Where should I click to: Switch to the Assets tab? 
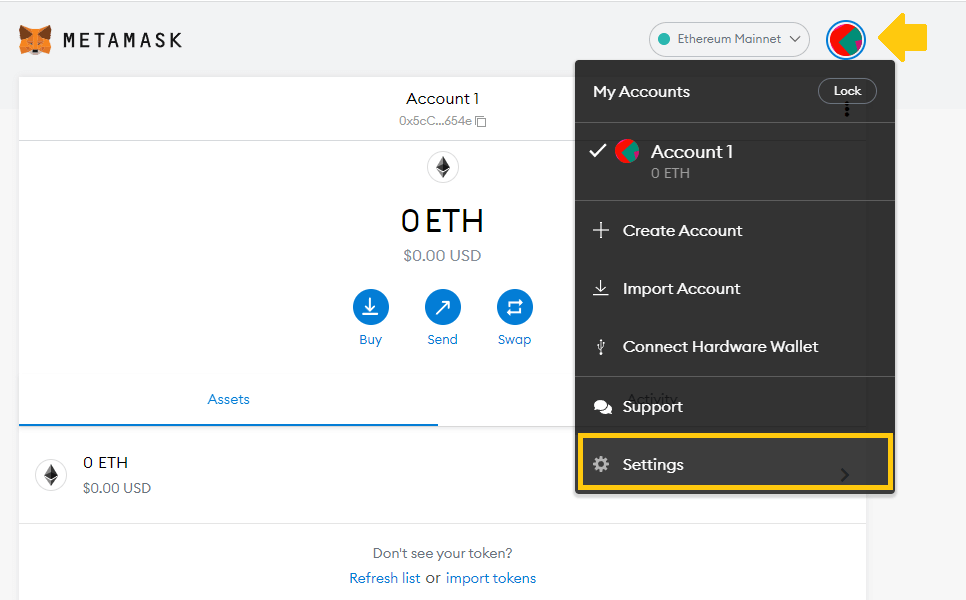pyautogui.click(x=228, y=399)
